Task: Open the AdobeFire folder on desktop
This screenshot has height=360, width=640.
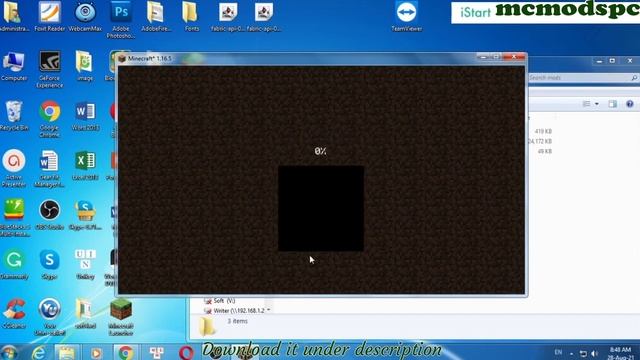Action: click(x=156, y=16)
